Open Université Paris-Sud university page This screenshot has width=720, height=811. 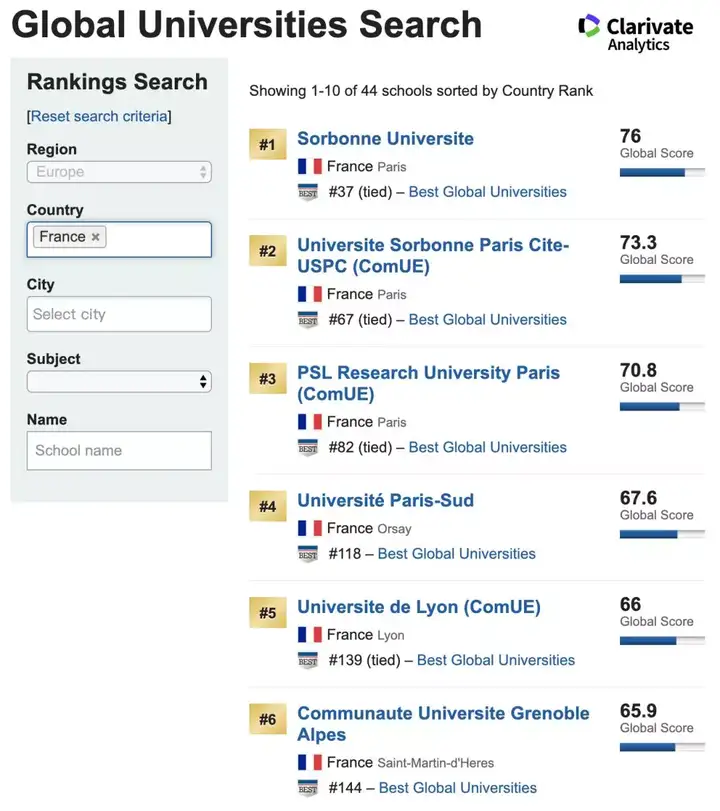click(x=385, y=500)
